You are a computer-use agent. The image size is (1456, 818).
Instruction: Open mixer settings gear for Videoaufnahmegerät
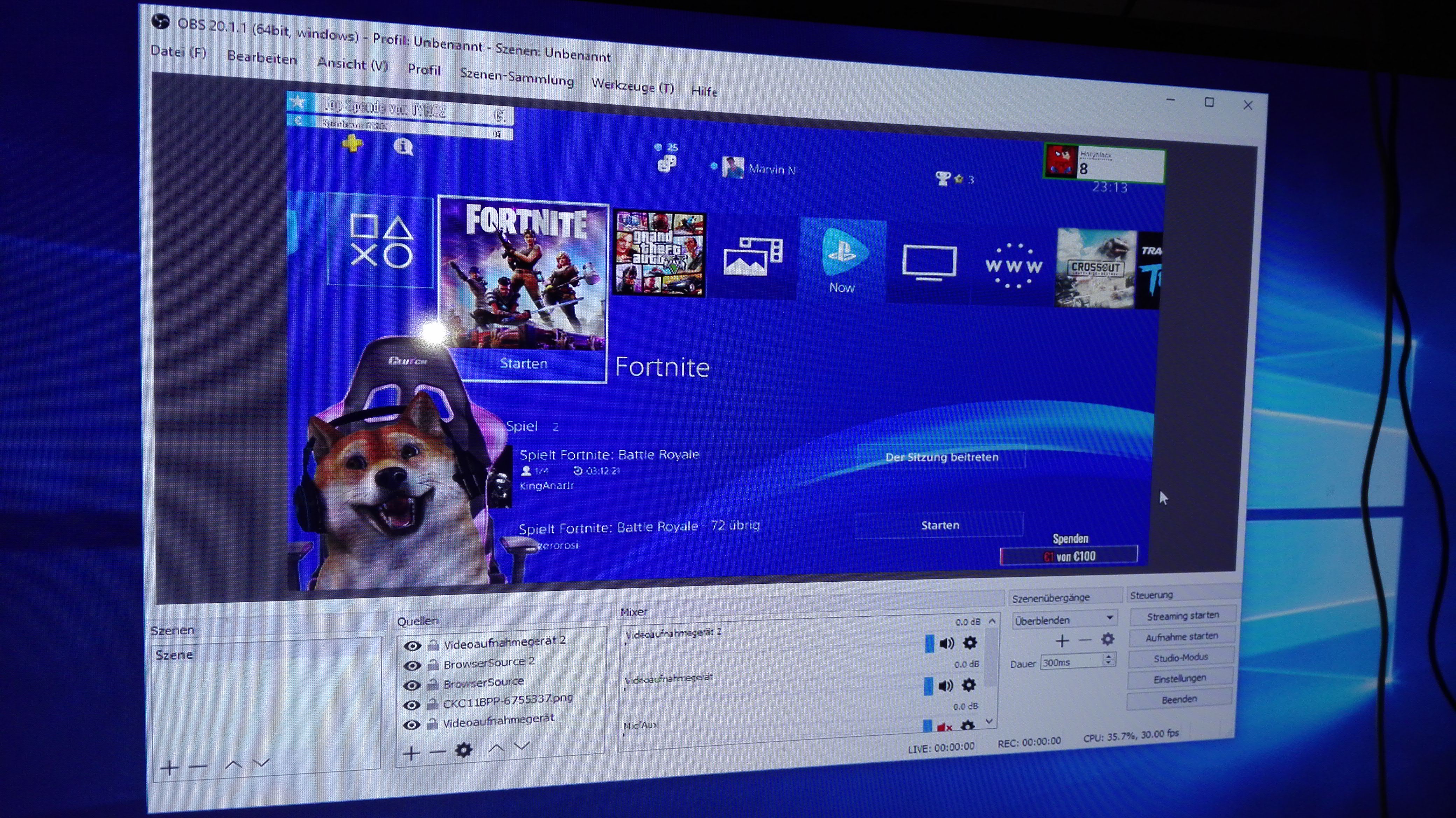968,685
